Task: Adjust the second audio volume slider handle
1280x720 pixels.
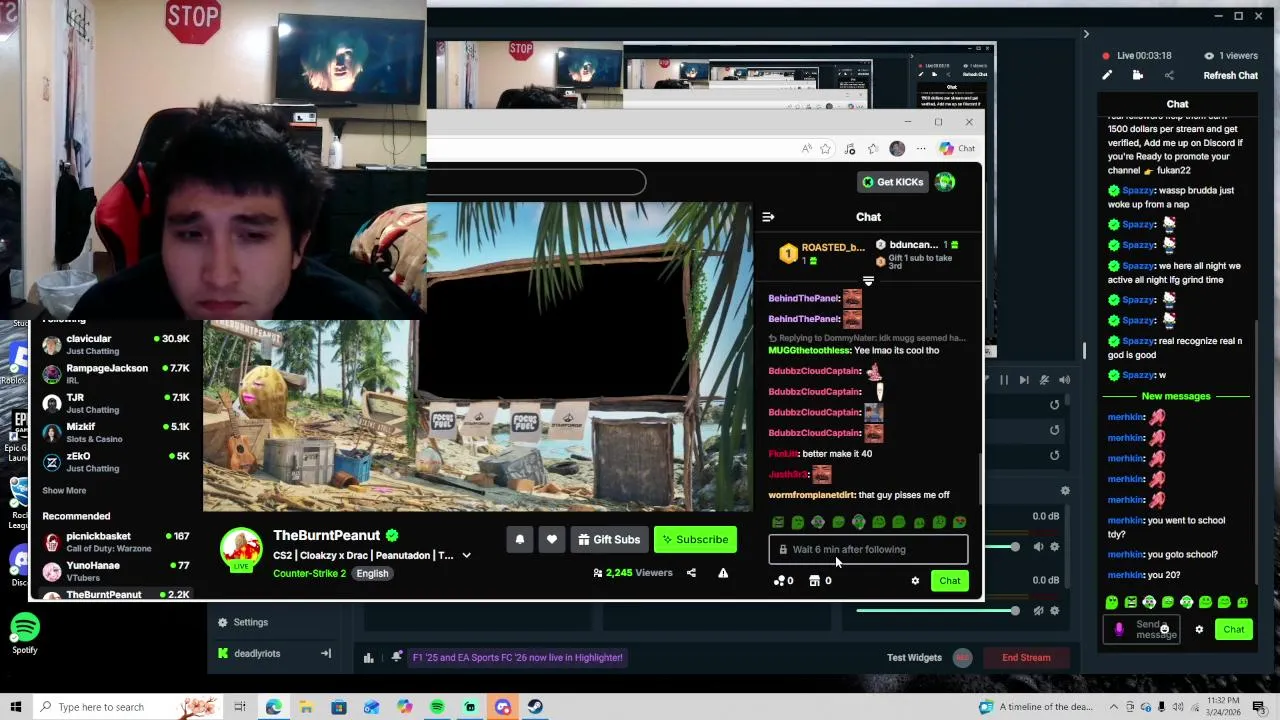Action: tap(1015, 611)
